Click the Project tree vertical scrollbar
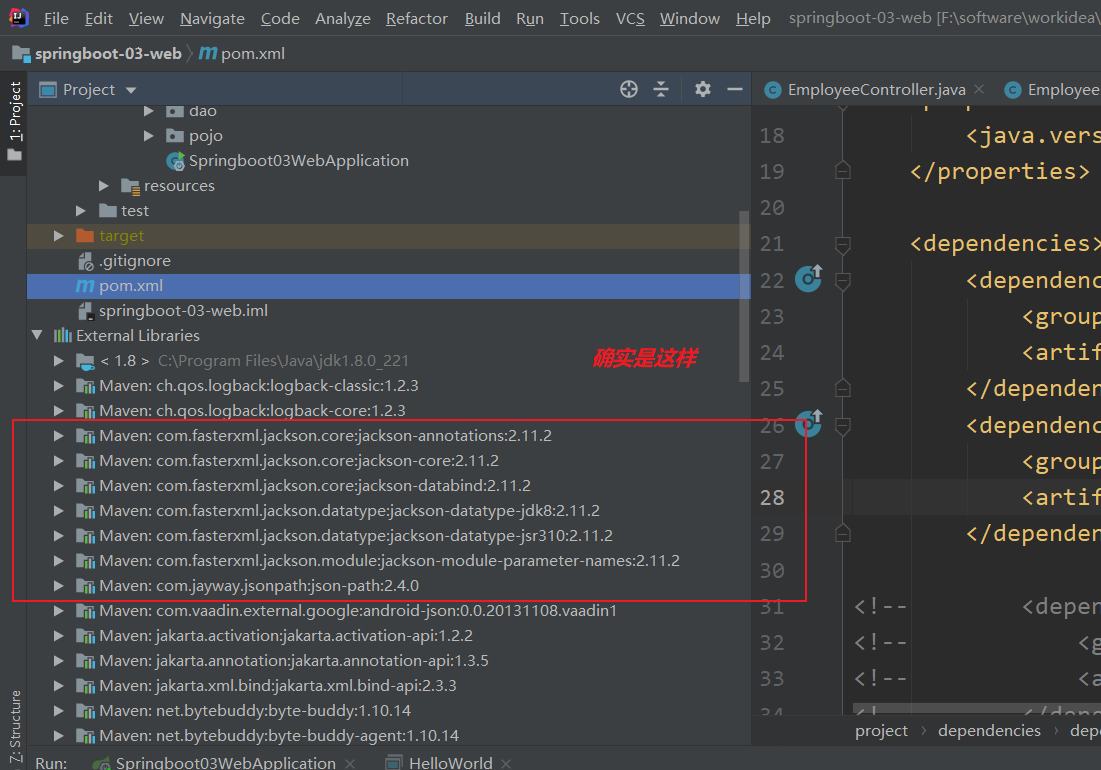This screenshot has height=770, width=1101. pyautogui.click(x=744, y=296)
